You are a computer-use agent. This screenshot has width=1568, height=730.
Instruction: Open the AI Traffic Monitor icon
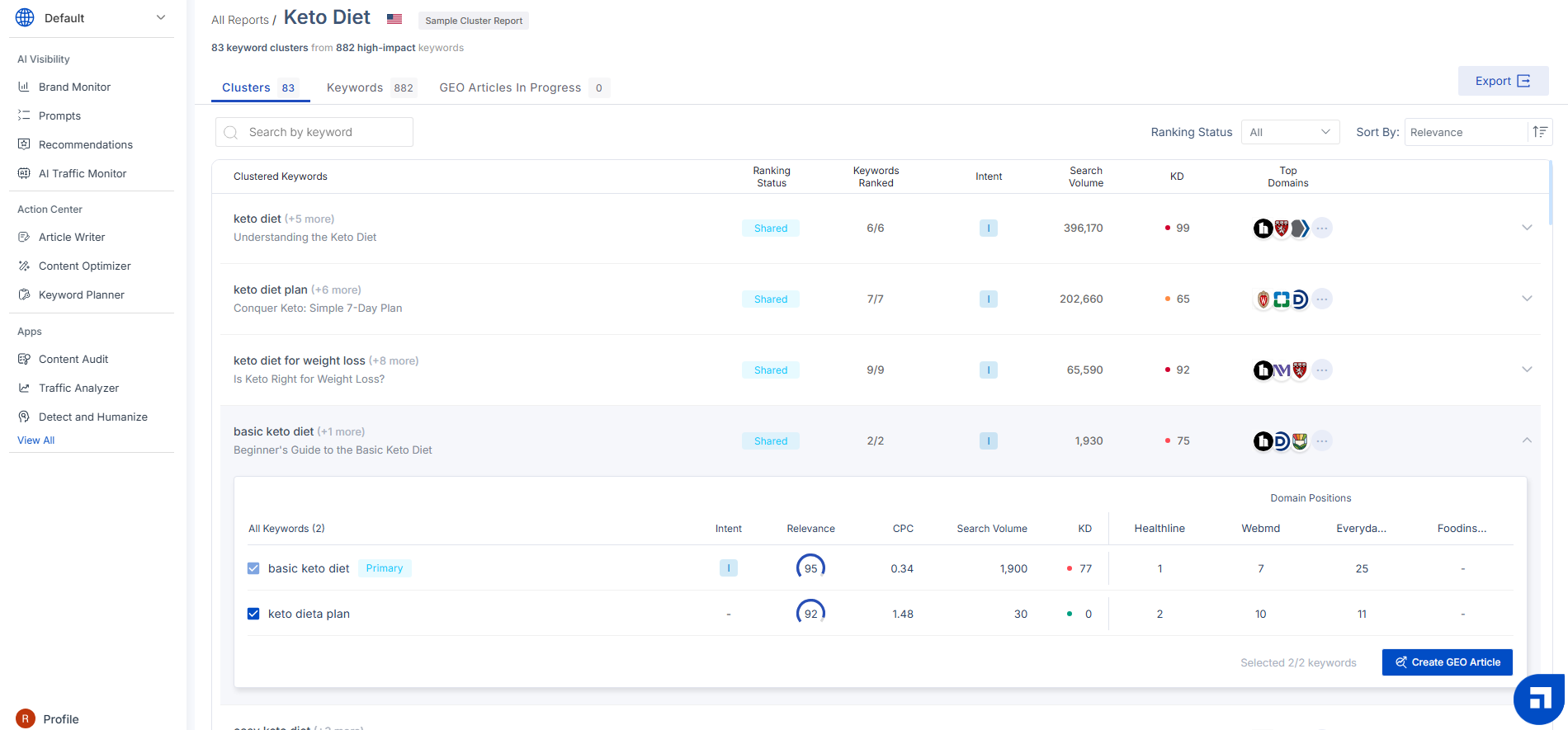tap(24, 173)
